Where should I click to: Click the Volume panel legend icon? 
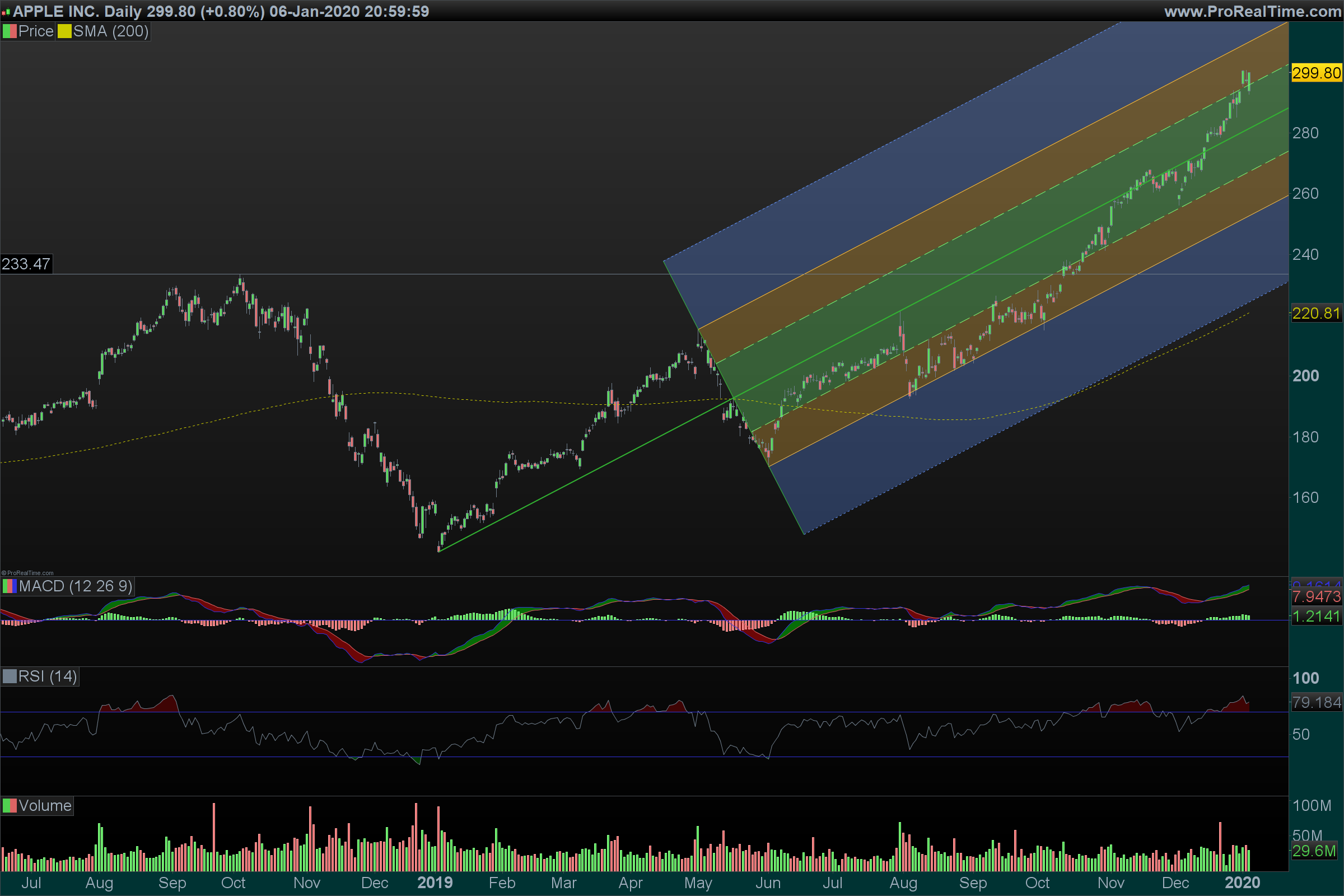[10, 806]
